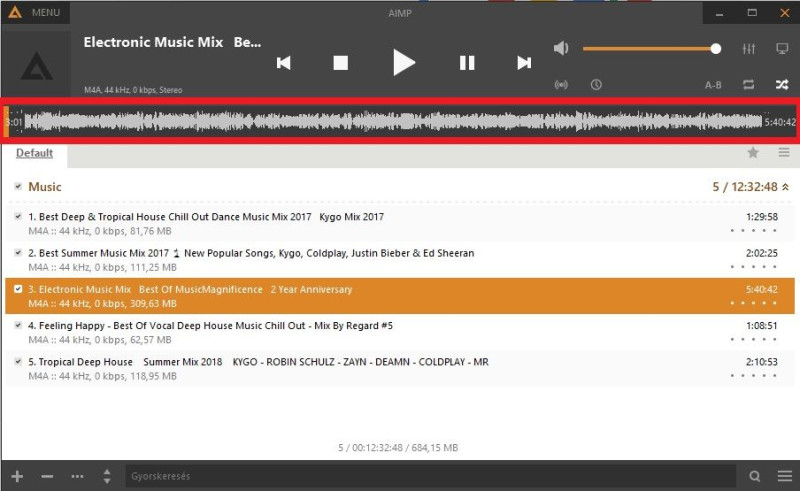The height and width of the screenshot is (491, 800).
Task: Maximize the AIMP window
Action: click(x=752, y=13)
